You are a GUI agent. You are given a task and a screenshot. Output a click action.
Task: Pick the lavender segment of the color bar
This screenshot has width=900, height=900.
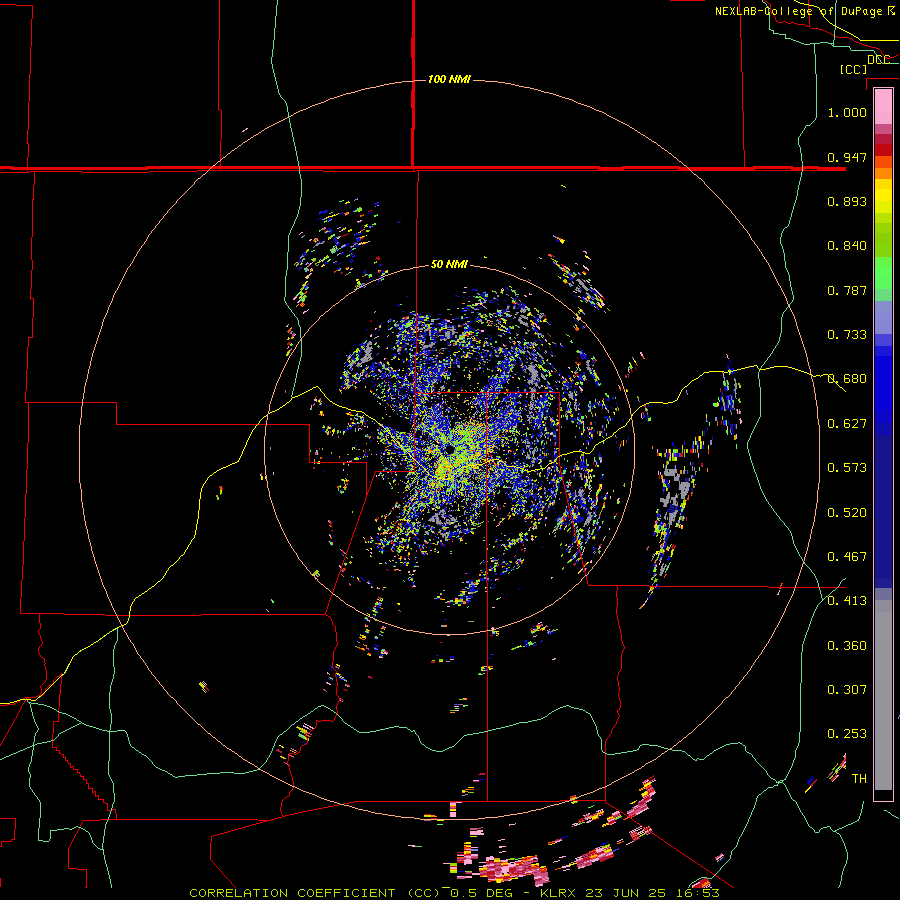pyautogui.click(x=883, y=317)
